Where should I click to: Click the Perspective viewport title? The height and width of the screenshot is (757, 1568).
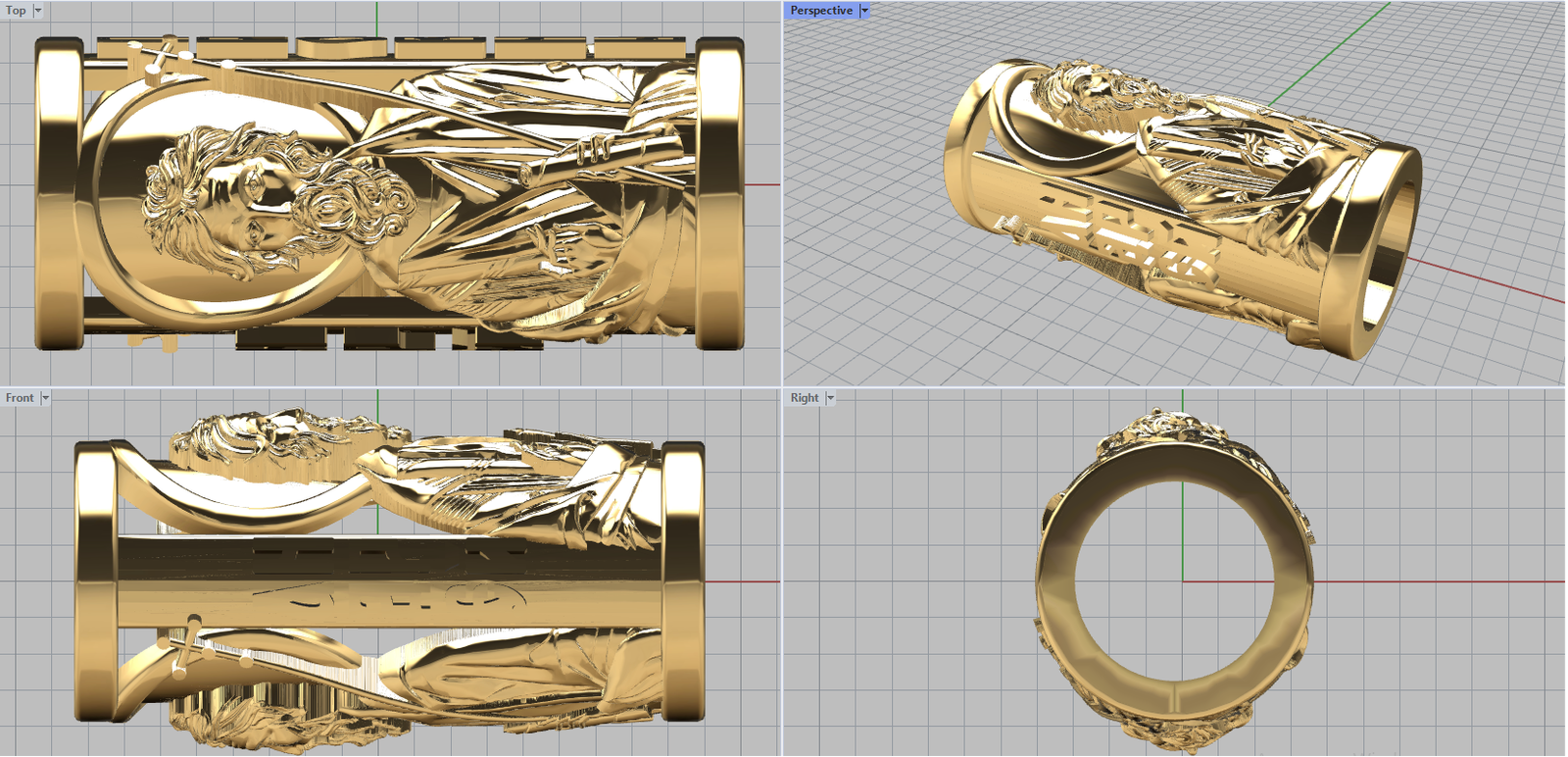click(x=820, y=11)
